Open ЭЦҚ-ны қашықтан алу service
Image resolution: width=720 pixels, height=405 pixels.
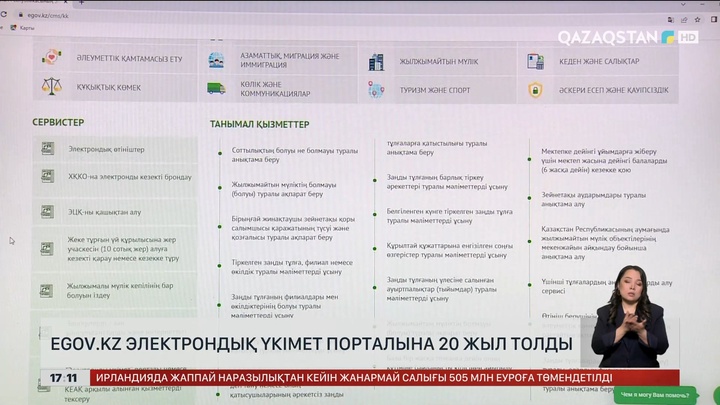click(105, 212)
